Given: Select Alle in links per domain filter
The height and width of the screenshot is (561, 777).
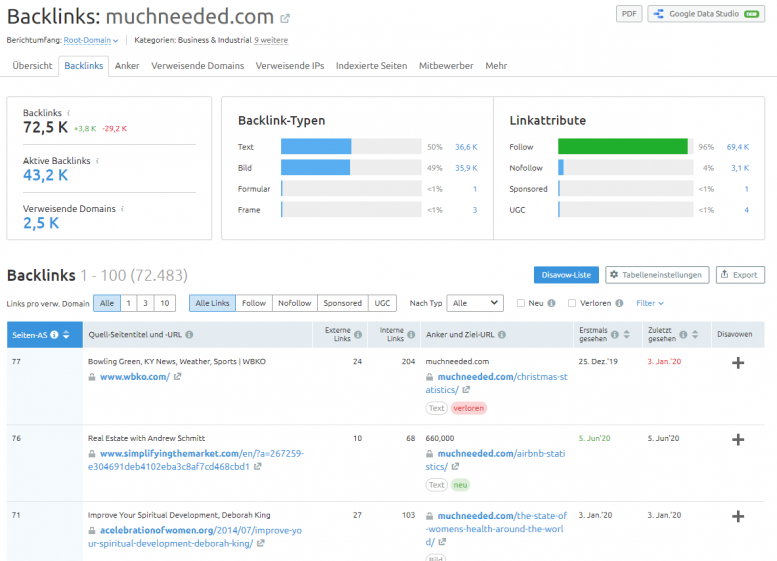Looking at the screenshot, I should tap(107, 303).
